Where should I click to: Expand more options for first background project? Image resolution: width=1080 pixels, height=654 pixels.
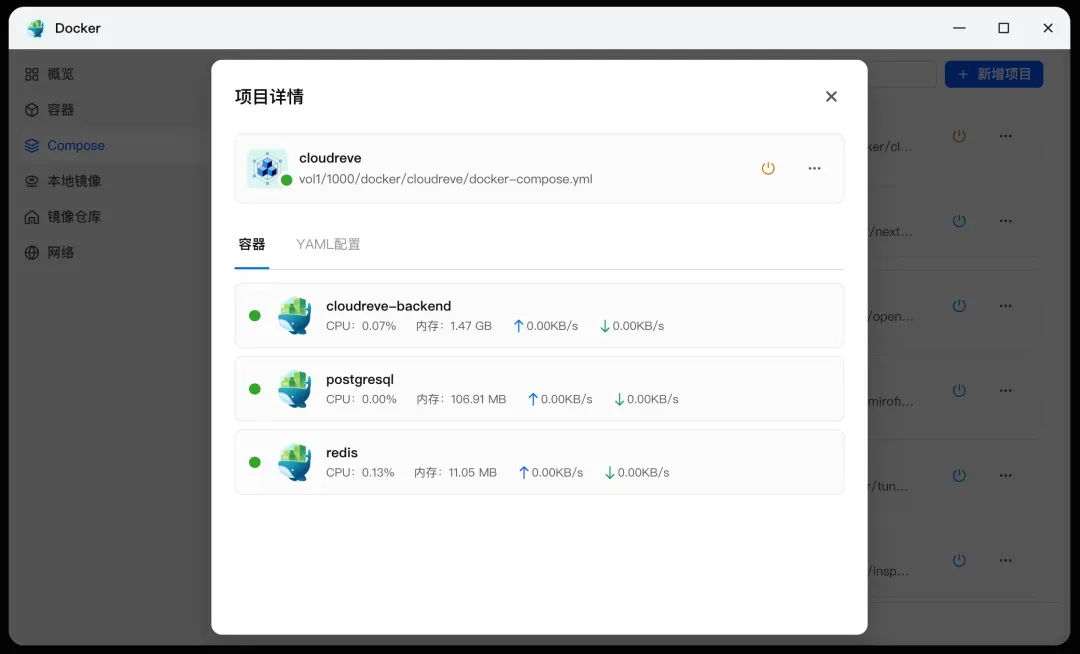point(1006,136)
